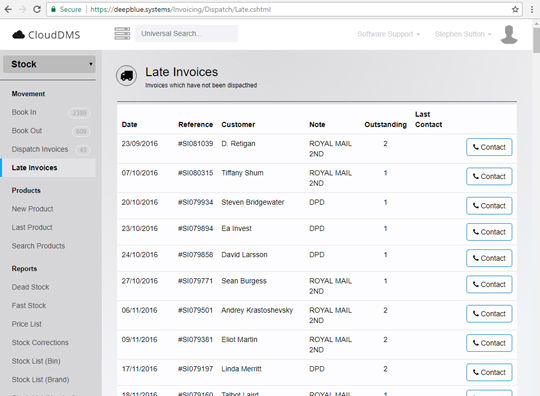This screenshot has width=540, height=396.
Task: Open the Software Support dropdown
Action: pos(388,34)
